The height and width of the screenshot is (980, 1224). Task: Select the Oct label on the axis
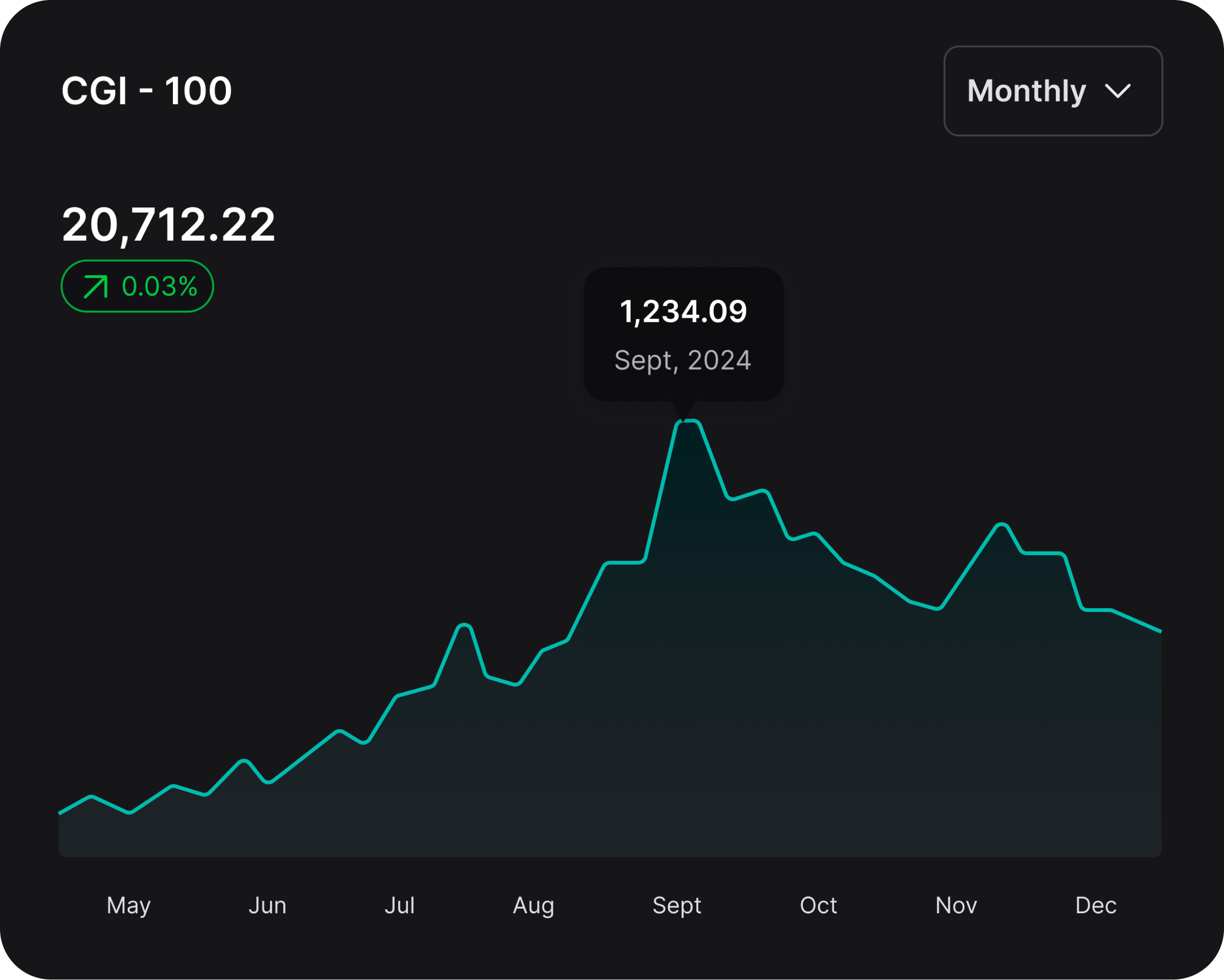818,905
